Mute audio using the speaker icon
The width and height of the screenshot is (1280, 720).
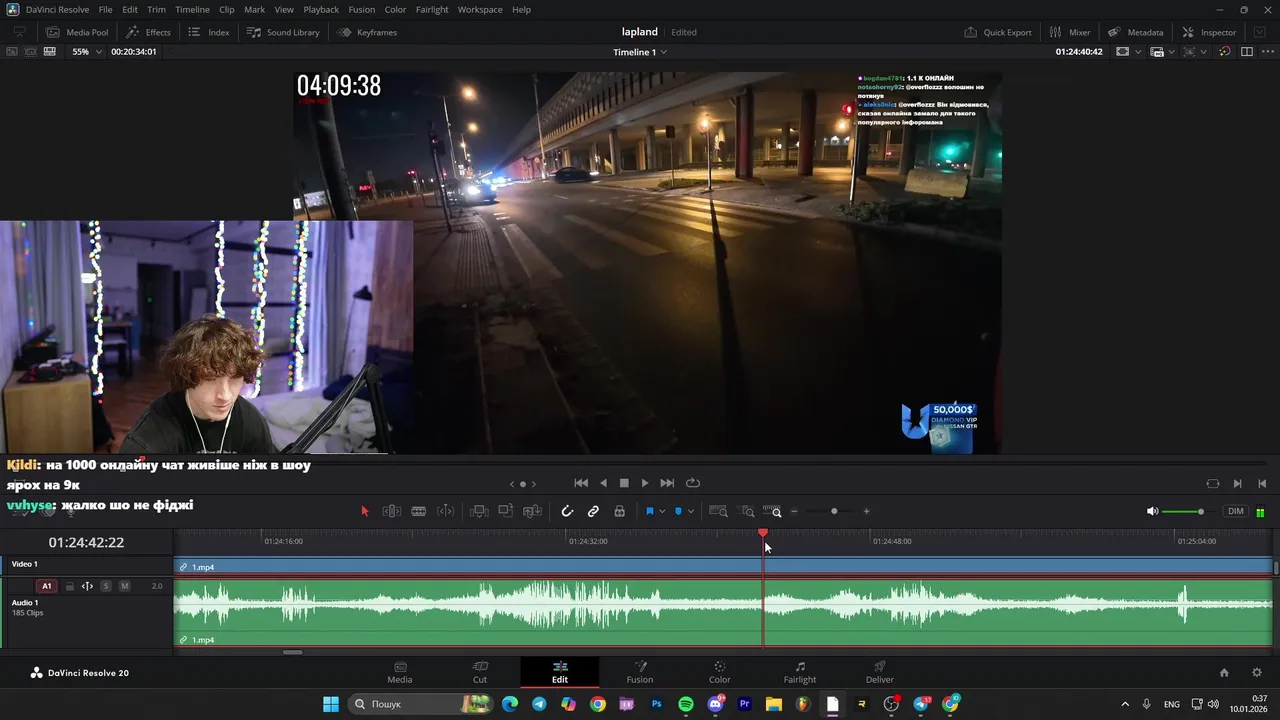point(1152,511)
